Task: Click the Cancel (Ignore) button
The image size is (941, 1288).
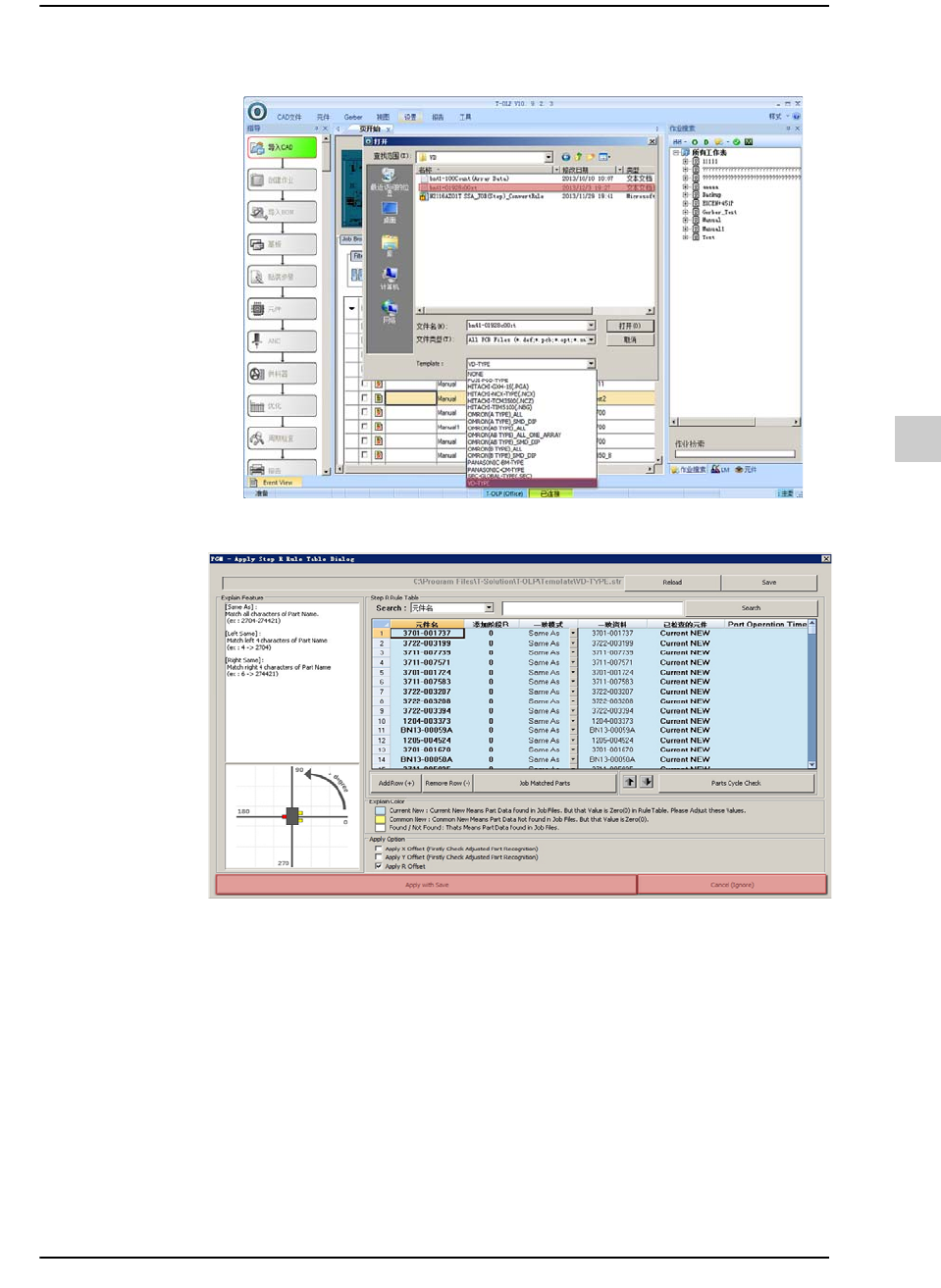Action: [732, 885]
